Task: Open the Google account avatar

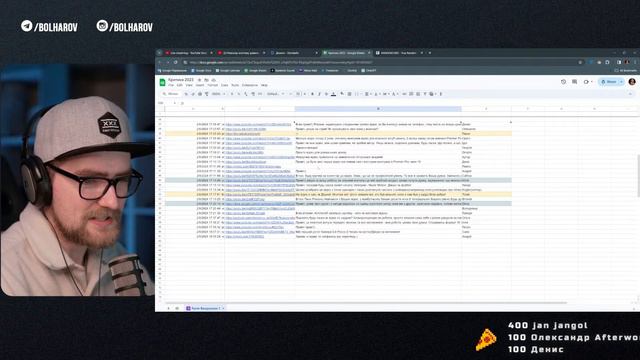Action: pyautogui.click(x=632, y=82)
